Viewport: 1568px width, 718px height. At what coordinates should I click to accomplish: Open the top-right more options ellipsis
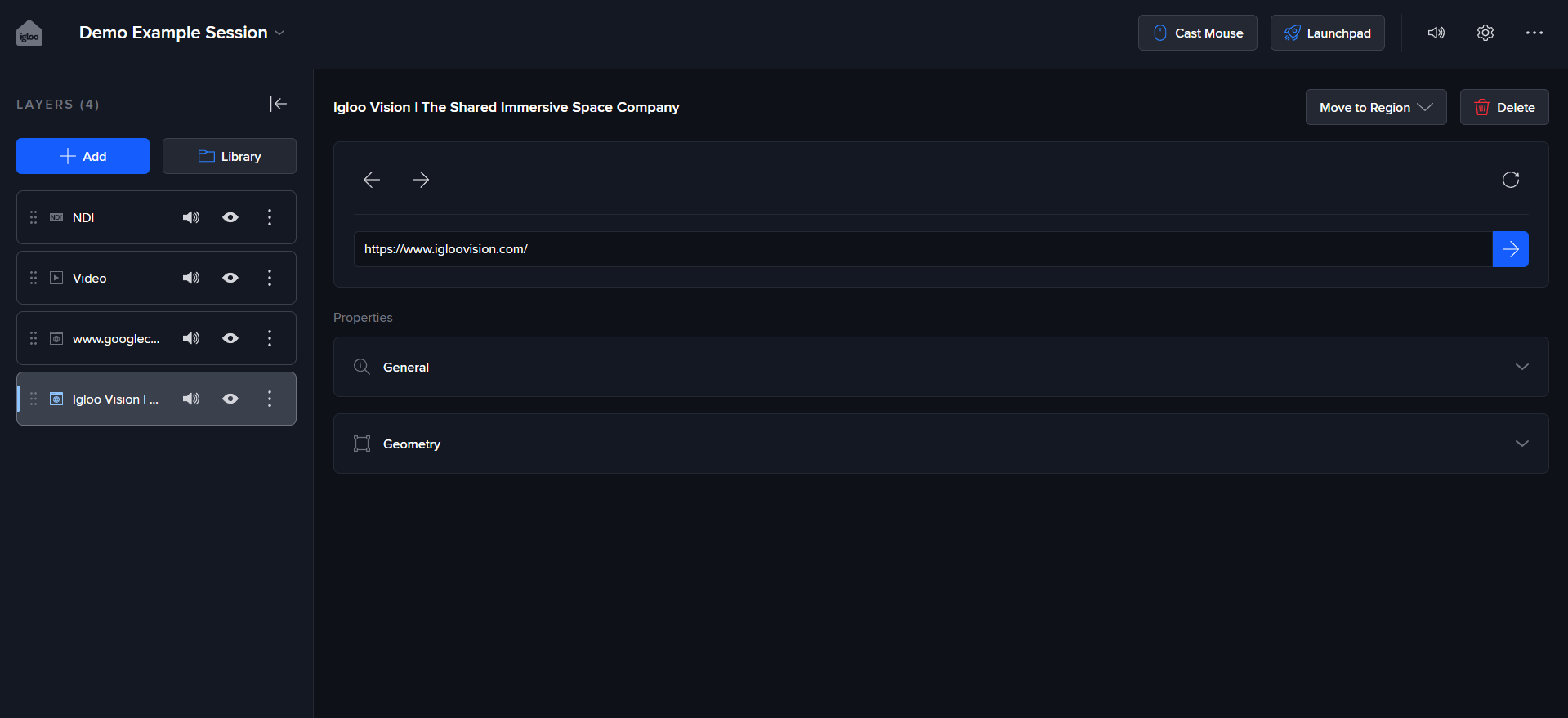(1534, 33)
